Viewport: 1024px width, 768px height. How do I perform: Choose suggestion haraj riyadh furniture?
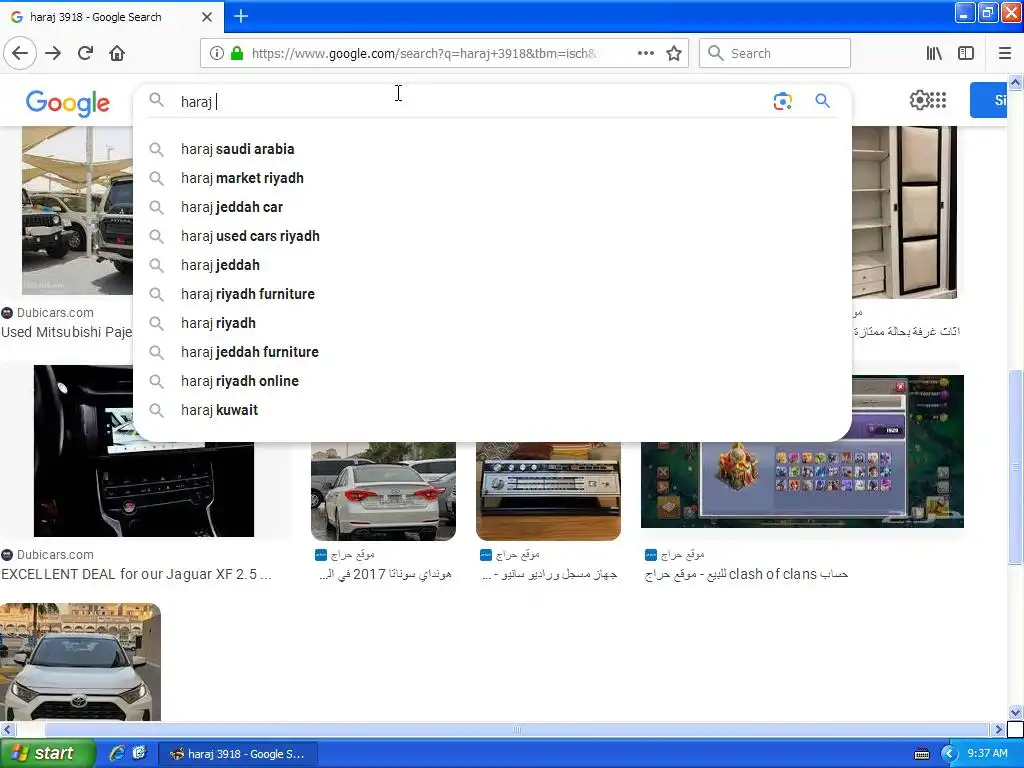(x=492, y=294)
